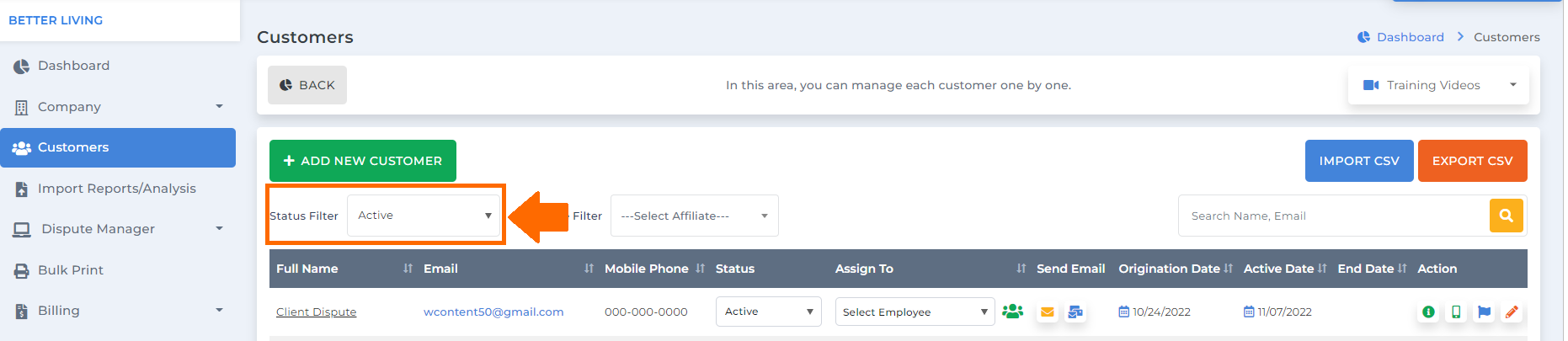
Task: Click the yellow envelope send email icon
Action: coord(1047,312)
